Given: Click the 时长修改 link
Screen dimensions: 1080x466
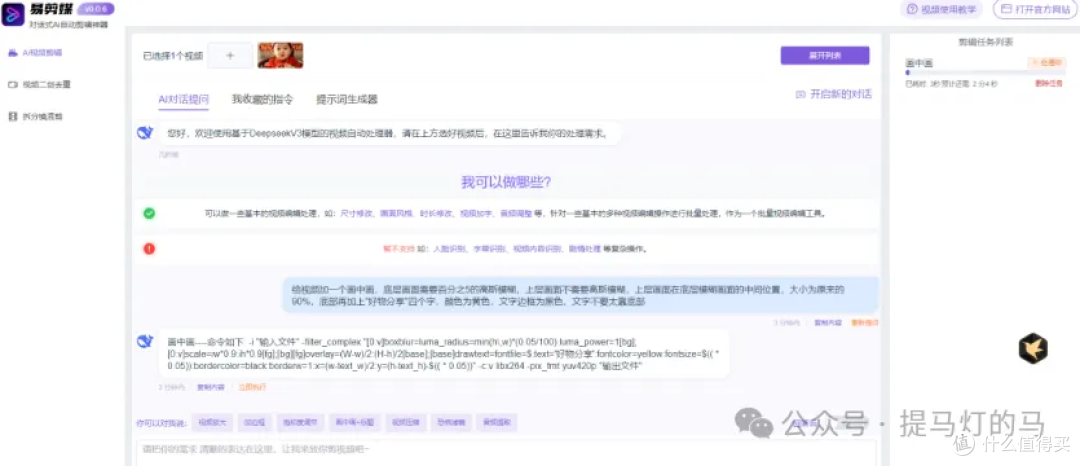Looking at the screenshot, I should click(x=435, y=214).
